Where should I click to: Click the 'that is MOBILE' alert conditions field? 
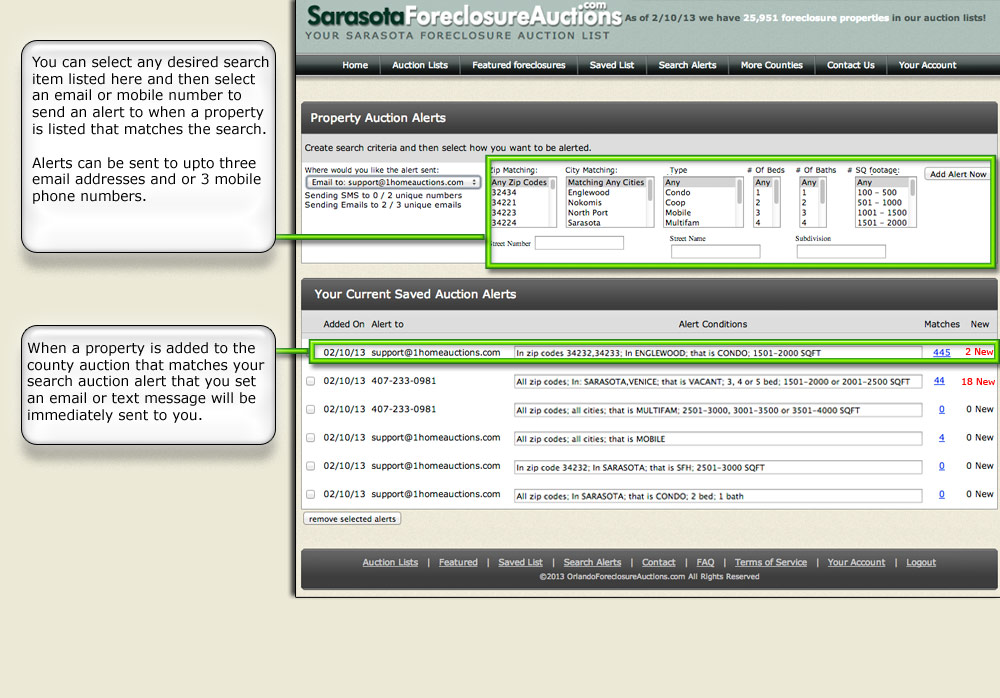pyautogui.click(x=718, y=439)
